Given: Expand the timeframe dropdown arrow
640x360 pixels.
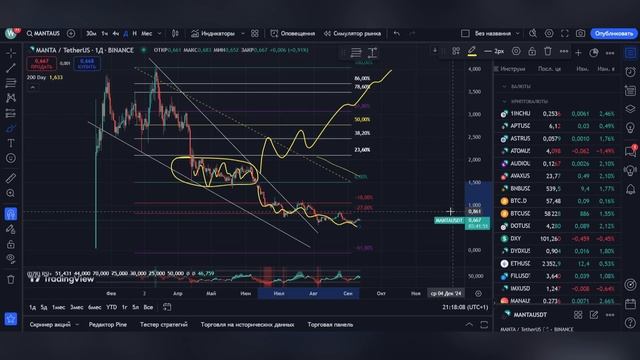Looking at the screenshot, I should pos(160,33).
